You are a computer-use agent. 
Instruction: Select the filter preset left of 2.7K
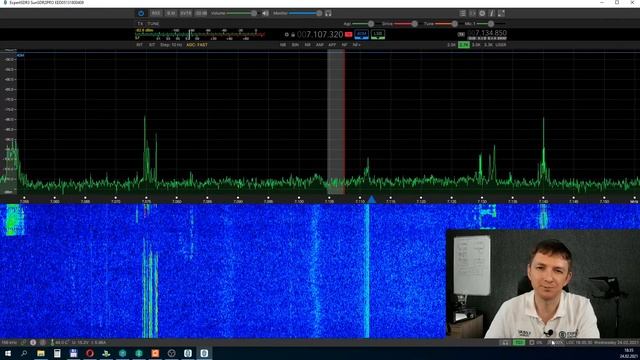pyautogui.click(x=451, y=45)
